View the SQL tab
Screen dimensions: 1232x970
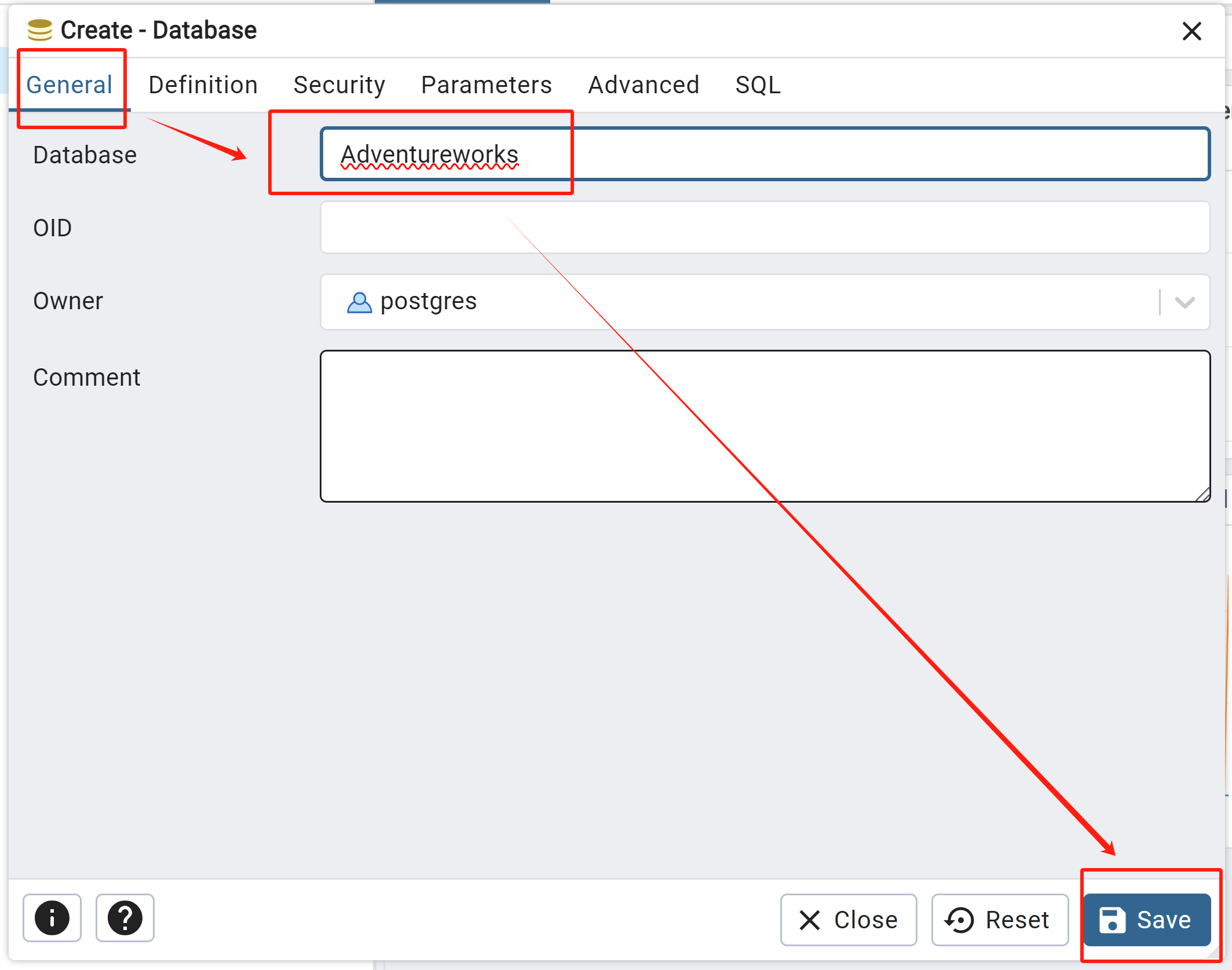[x=758, y=85]
